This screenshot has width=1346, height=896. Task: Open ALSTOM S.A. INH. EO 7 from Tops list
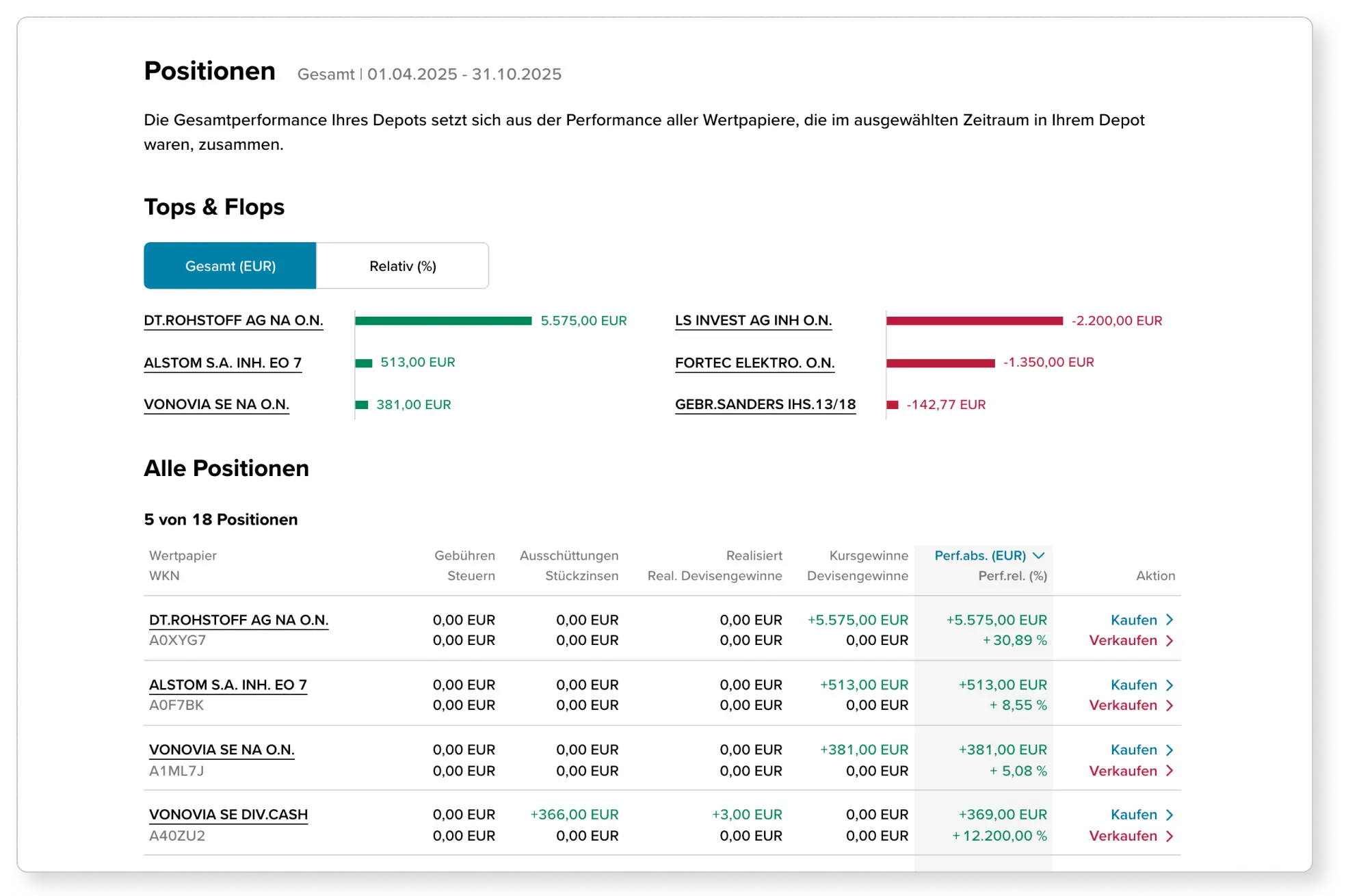(x=223, y=362)
